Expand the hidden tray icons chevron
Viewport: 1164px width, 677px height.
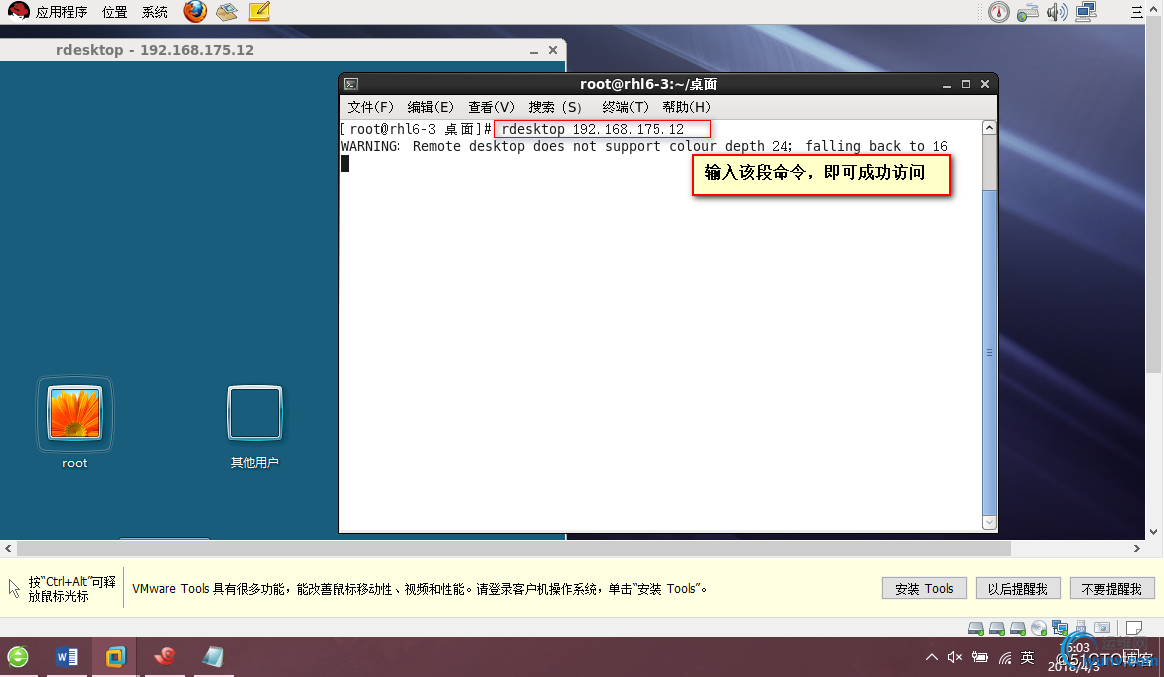click(932, 657)
